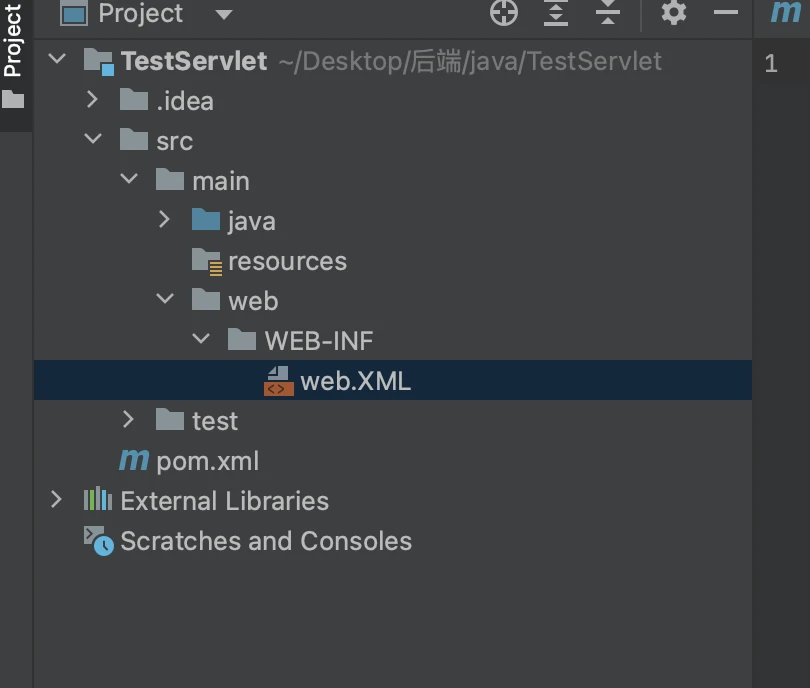
Task: Click the Expand All toolbar icon
Action: point(556,12)
